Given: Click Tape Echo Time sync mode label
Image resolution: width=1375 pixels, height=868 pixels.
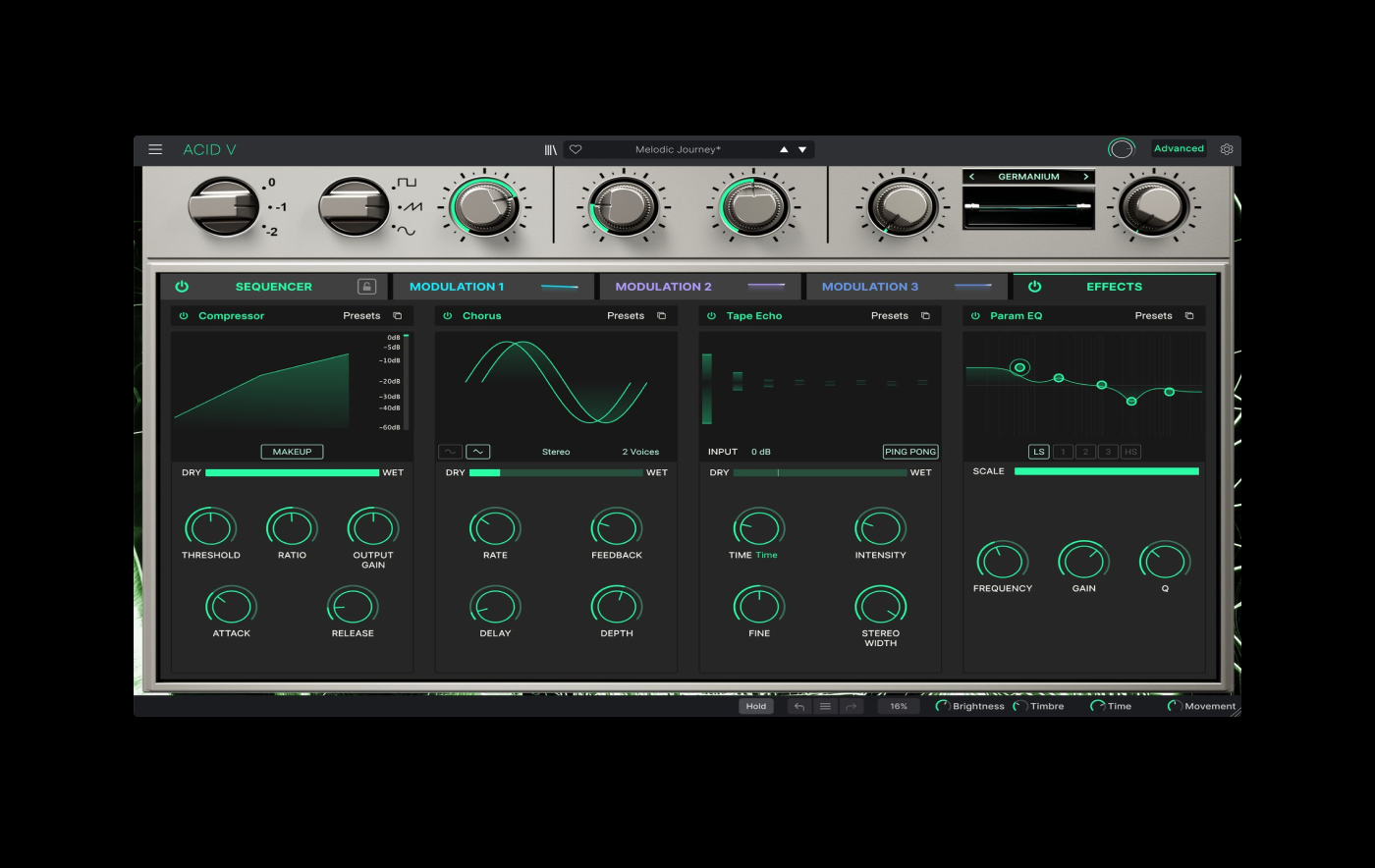Looking at the screenshot, I should (766, 555).
